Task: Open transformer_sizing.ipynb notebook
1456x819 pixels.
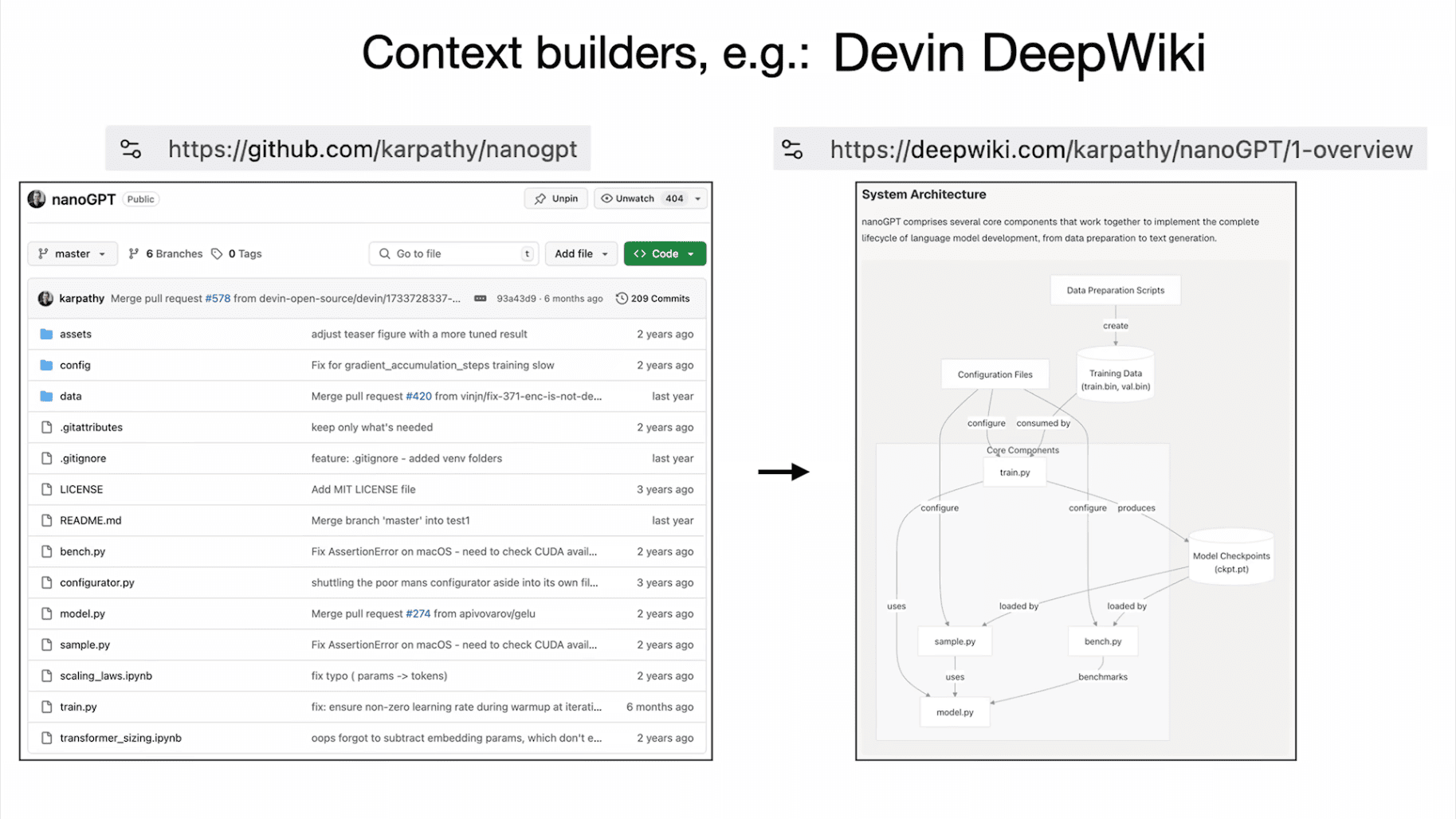Action: [121, 738]
